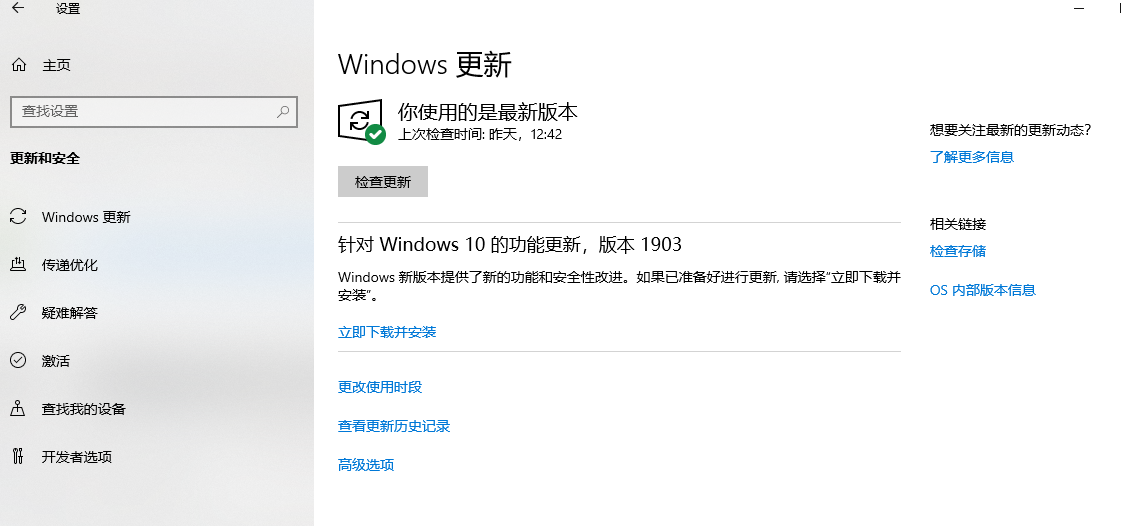
Task: Click the 开发者选项 tools icon
Action: point(18,456)
